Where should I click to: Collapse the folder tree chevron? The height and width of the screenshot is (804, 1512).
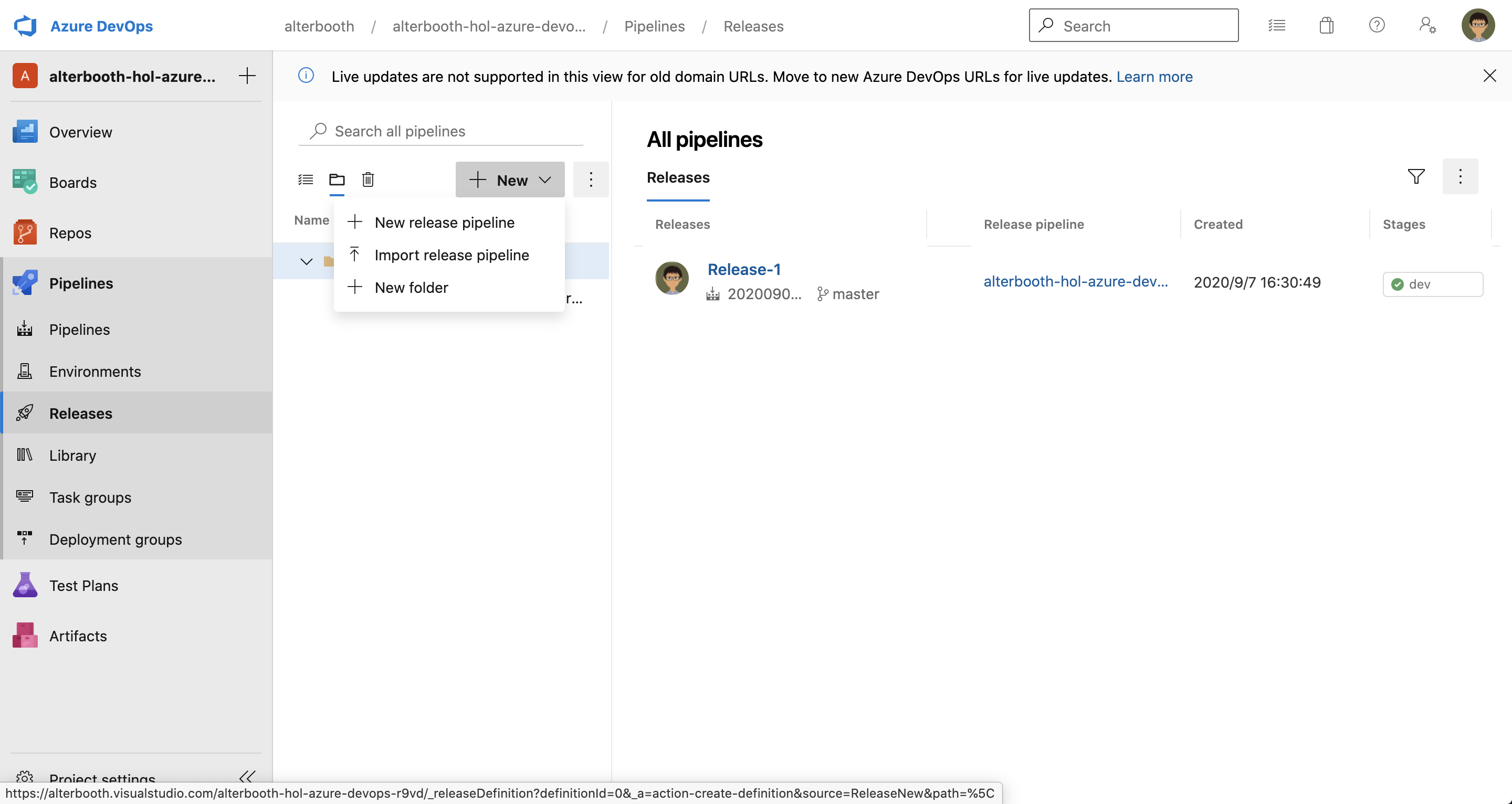coord(307,262)
